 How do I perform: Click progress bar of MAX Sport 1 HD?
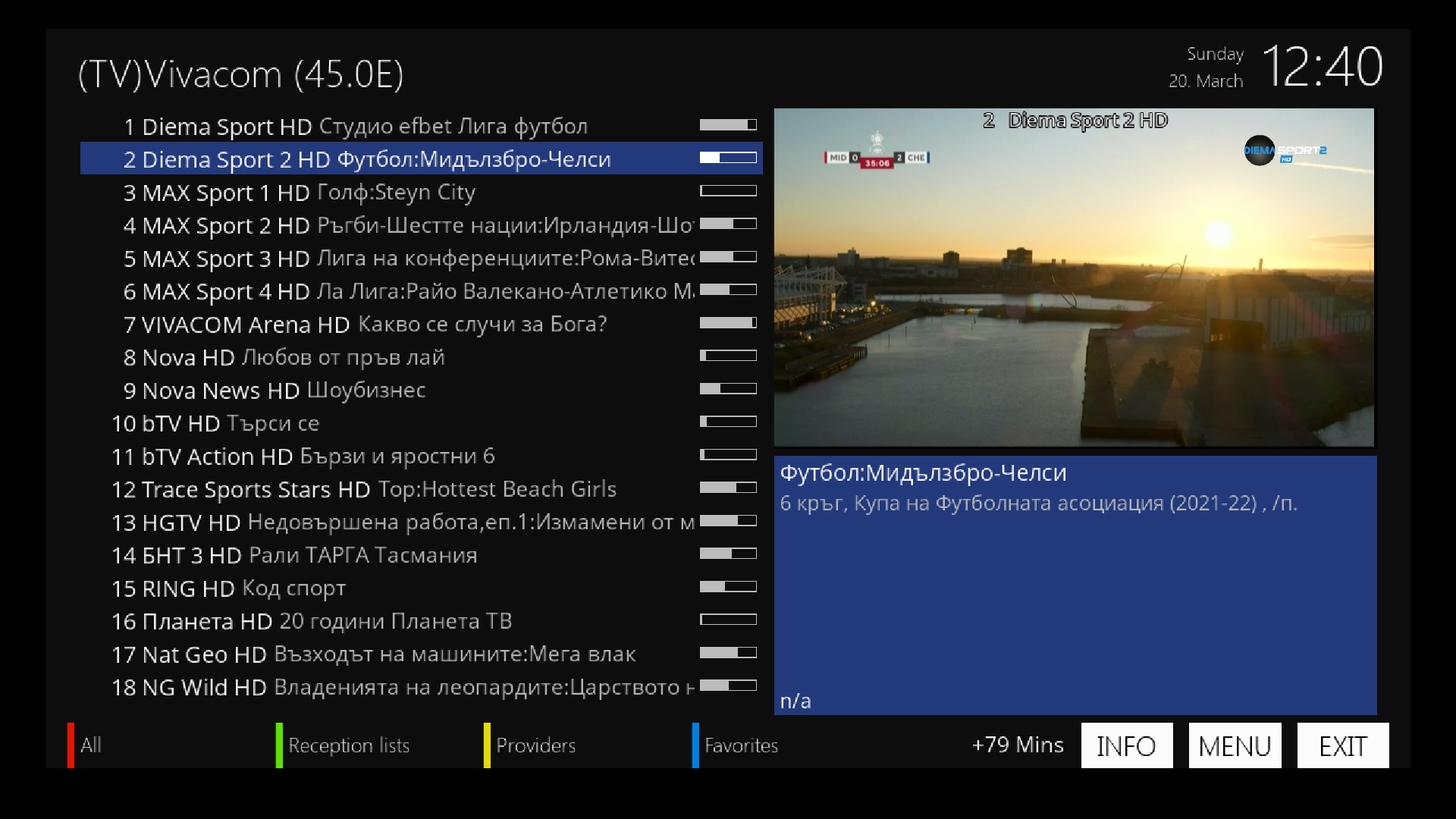click(728, 190)
